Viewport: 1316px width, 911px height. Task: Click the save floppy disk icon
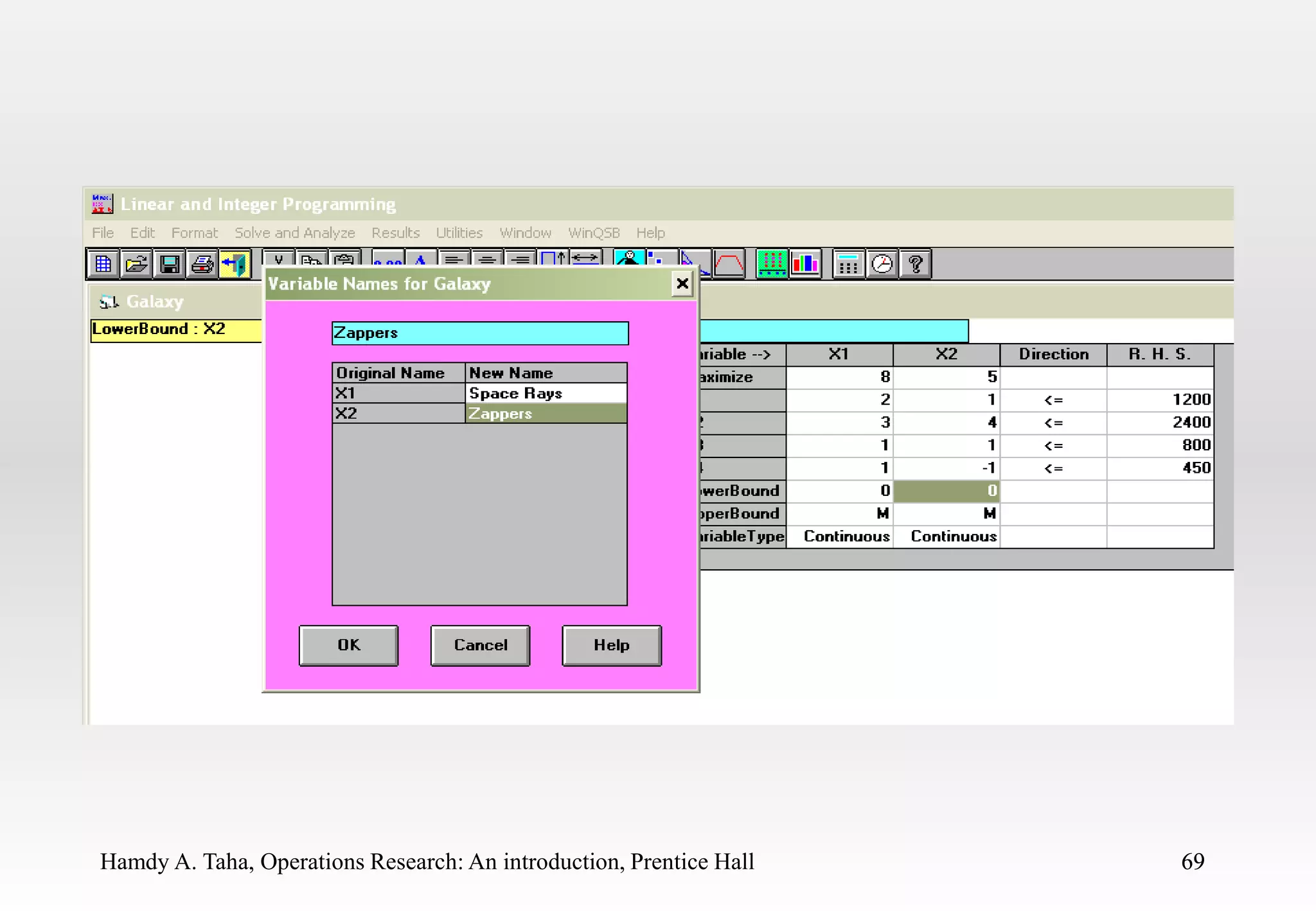(x=170, y=264)
